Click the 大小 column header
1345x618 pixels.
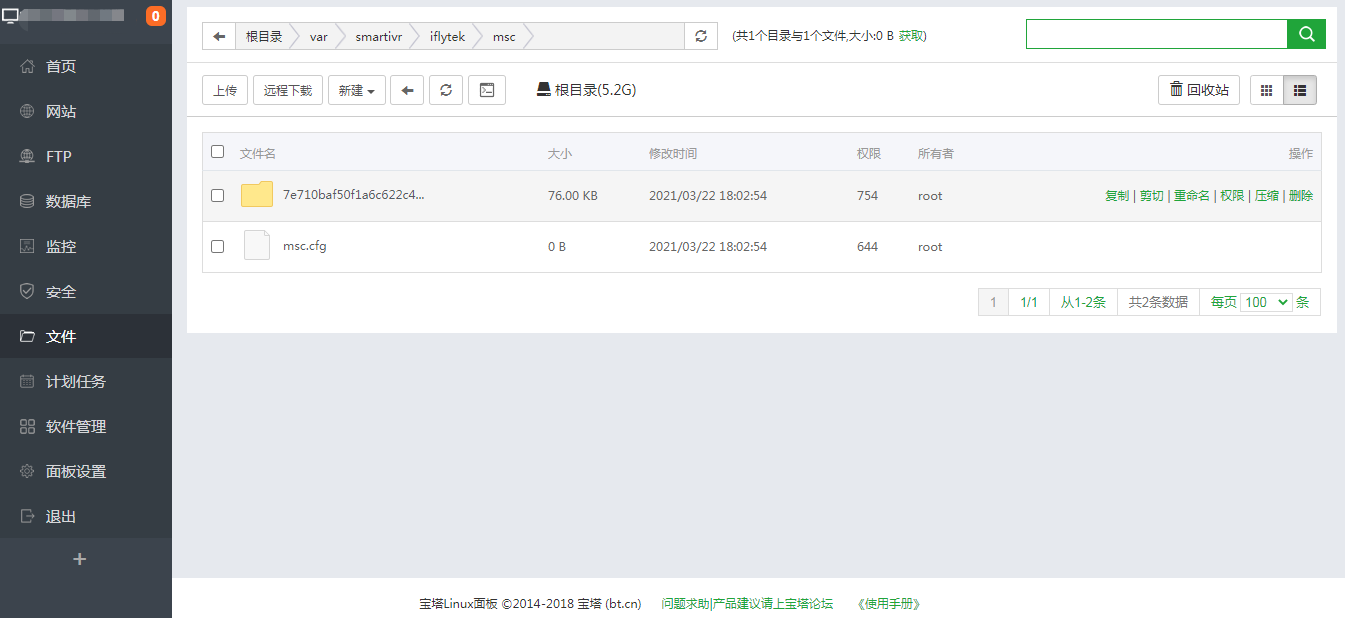point(560,154)
